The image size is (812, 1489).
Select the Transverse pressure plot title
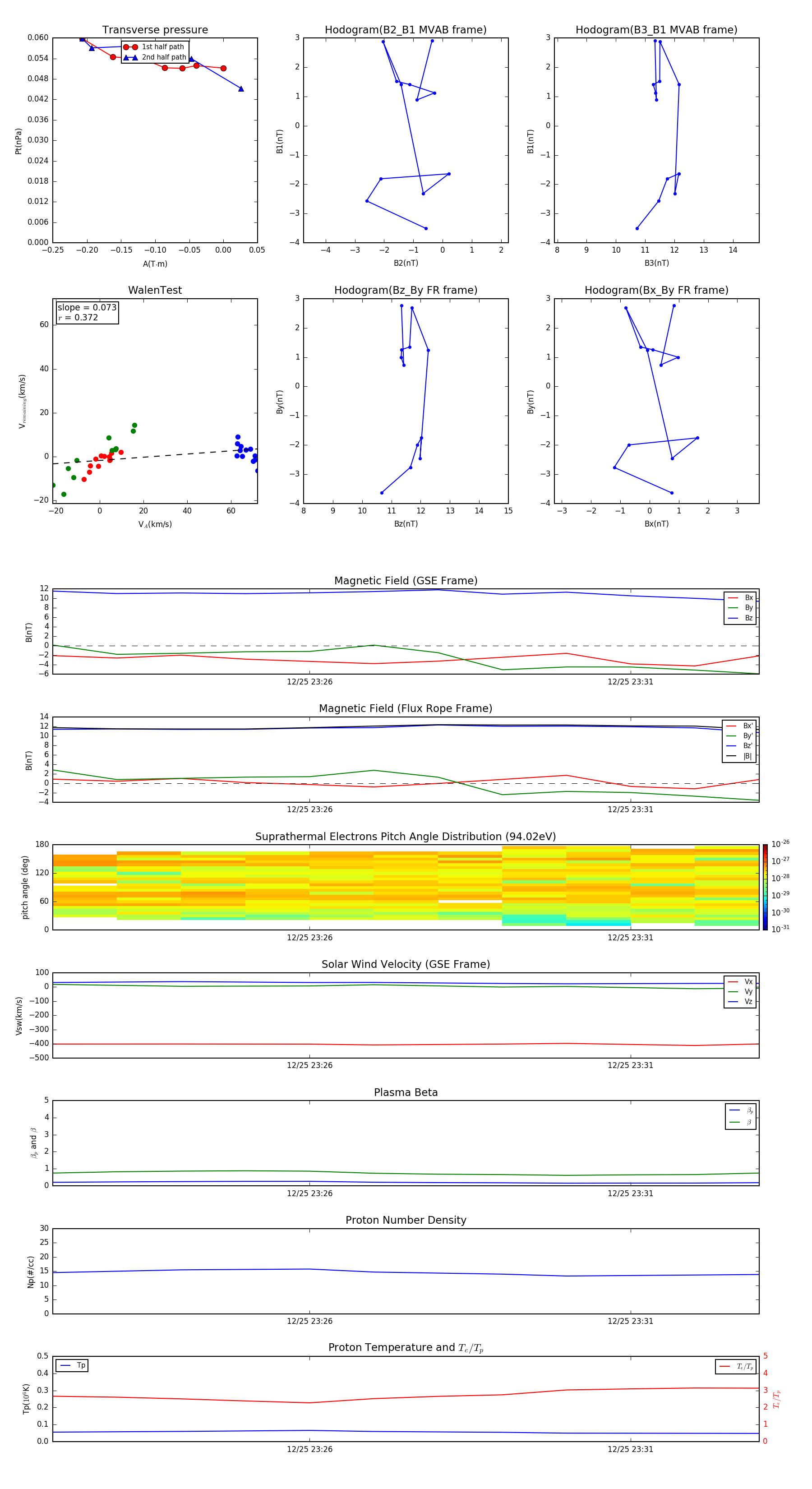(155, 30)
